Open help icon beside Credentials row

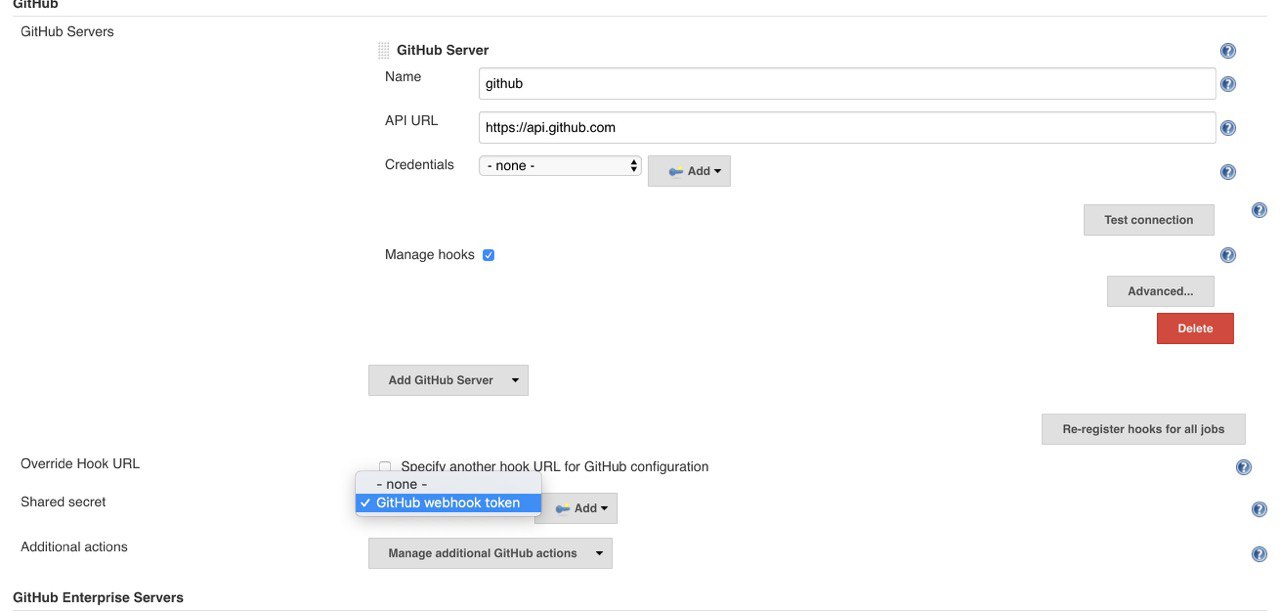[x=1228, y=172]
